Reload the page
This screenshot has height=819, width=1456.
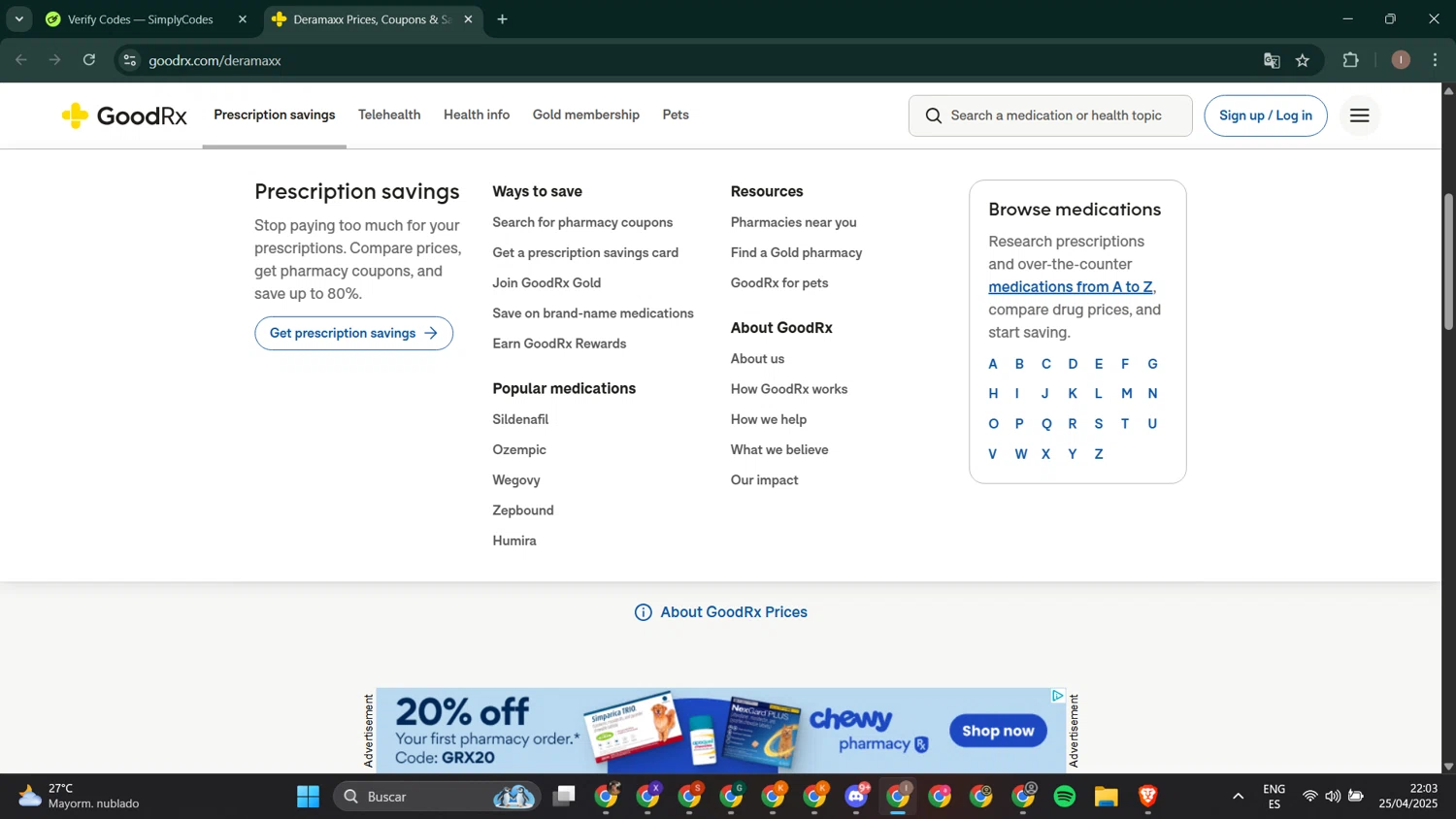pos(89,60)
